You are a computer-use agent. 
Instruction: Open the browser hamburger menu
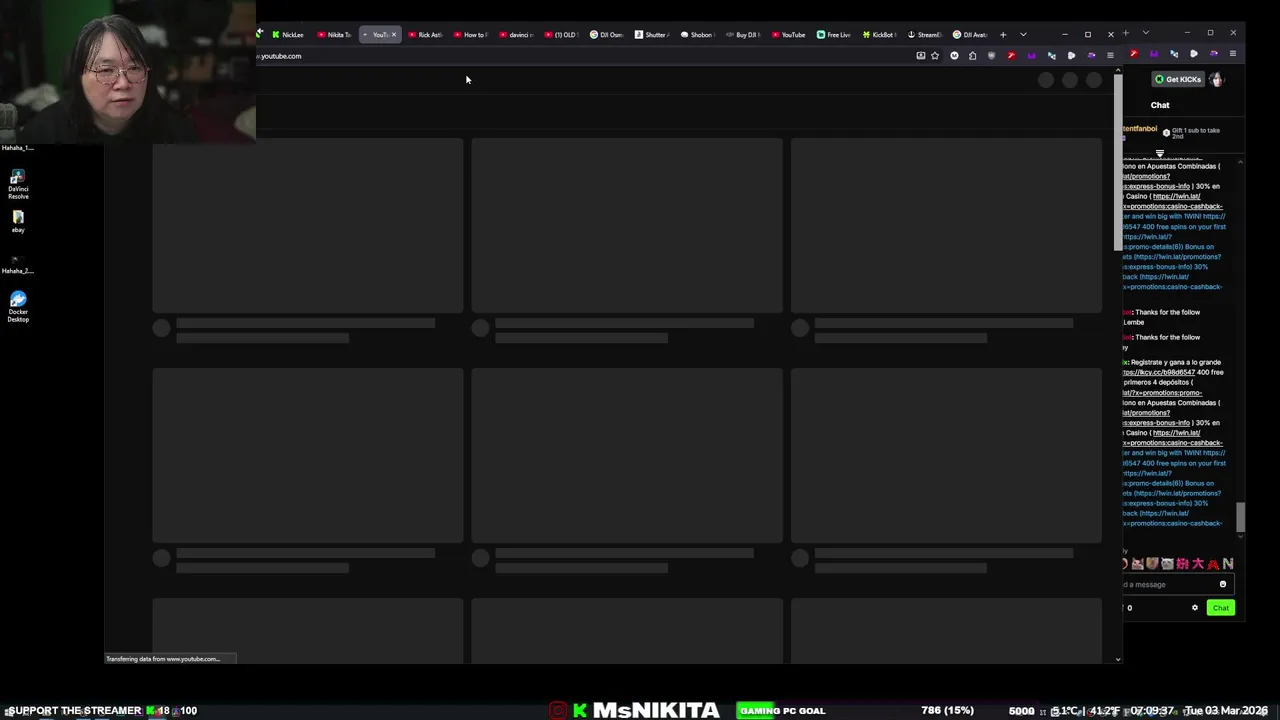pos(1110,56)
